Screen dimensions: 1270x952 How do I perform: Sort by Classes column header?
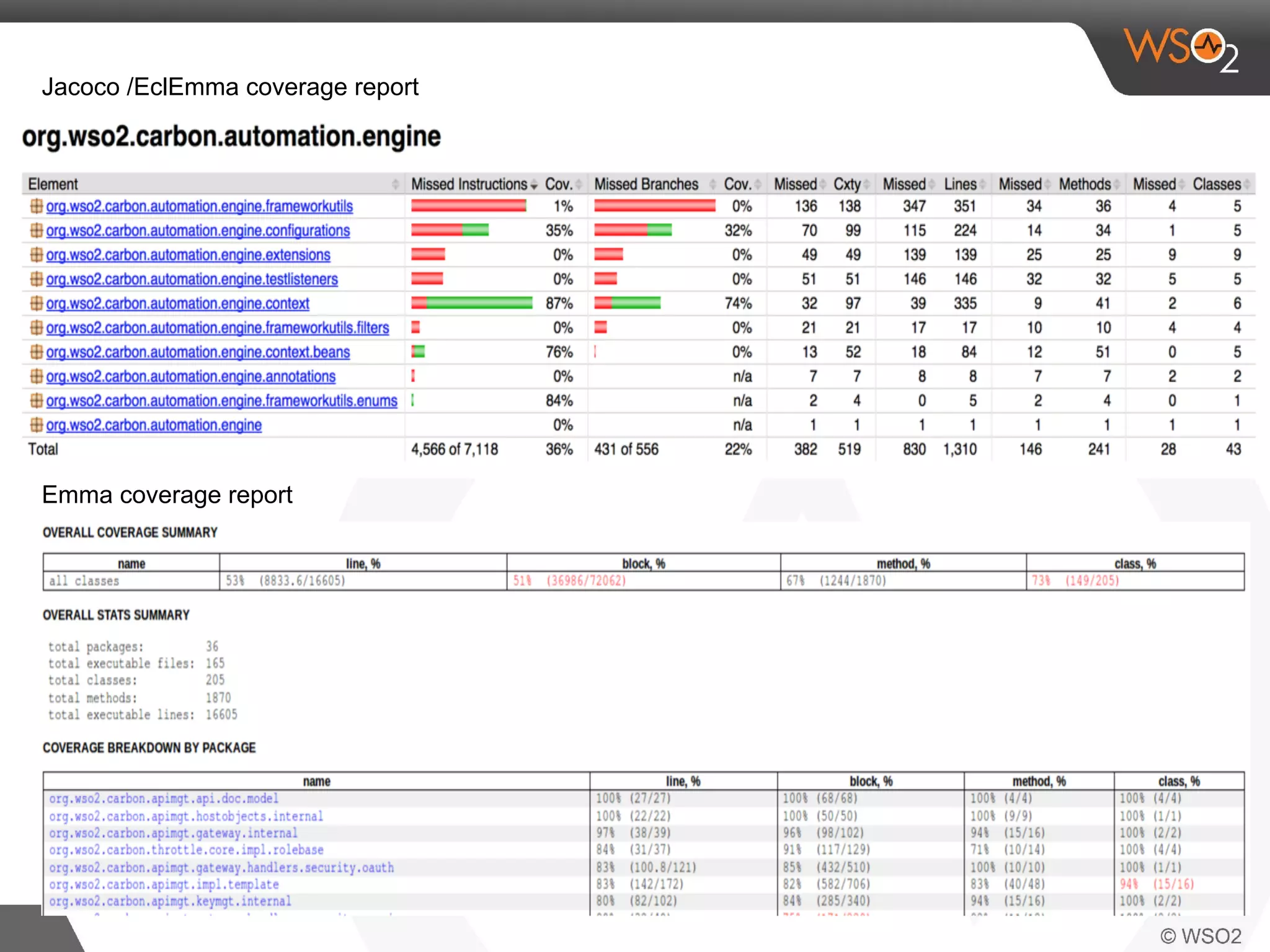[x=1221, y=184]
